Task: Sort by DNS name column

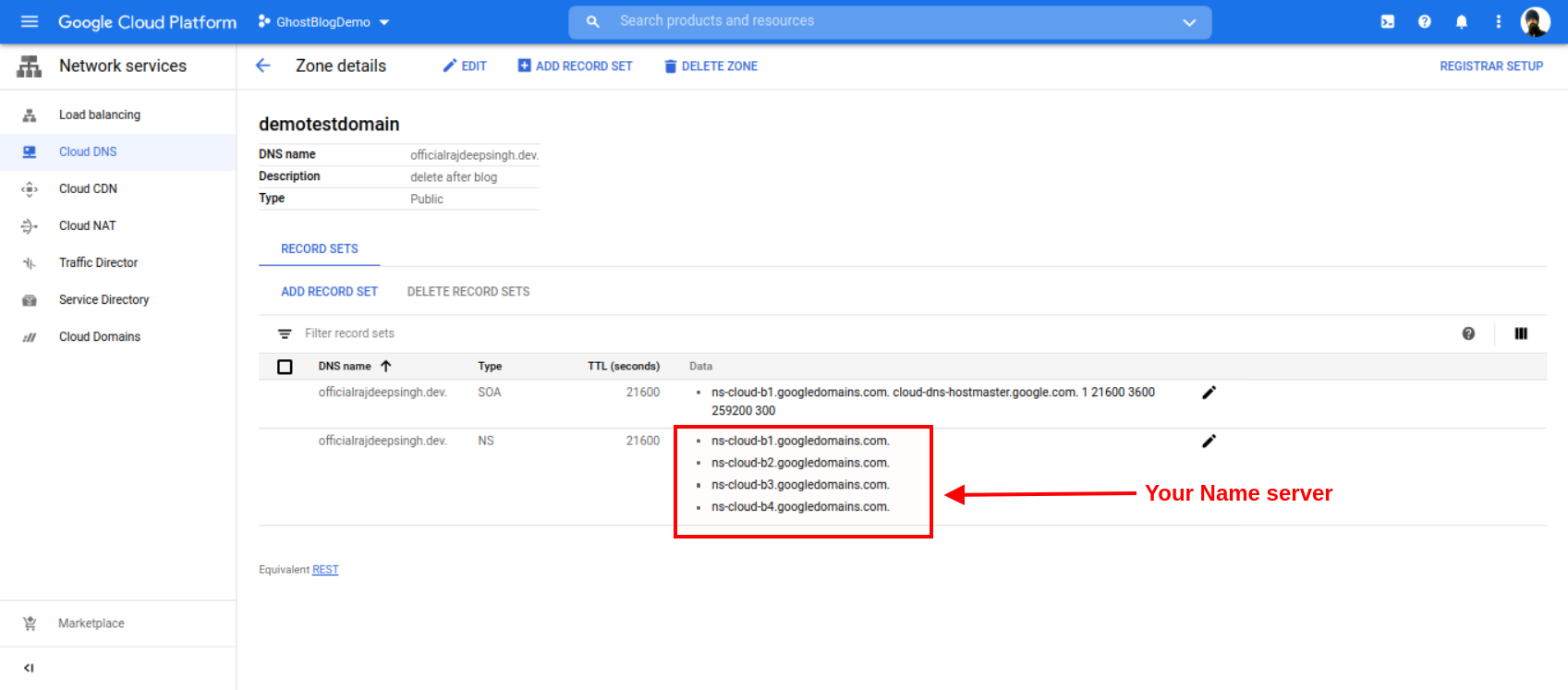Action: [345, 366]
